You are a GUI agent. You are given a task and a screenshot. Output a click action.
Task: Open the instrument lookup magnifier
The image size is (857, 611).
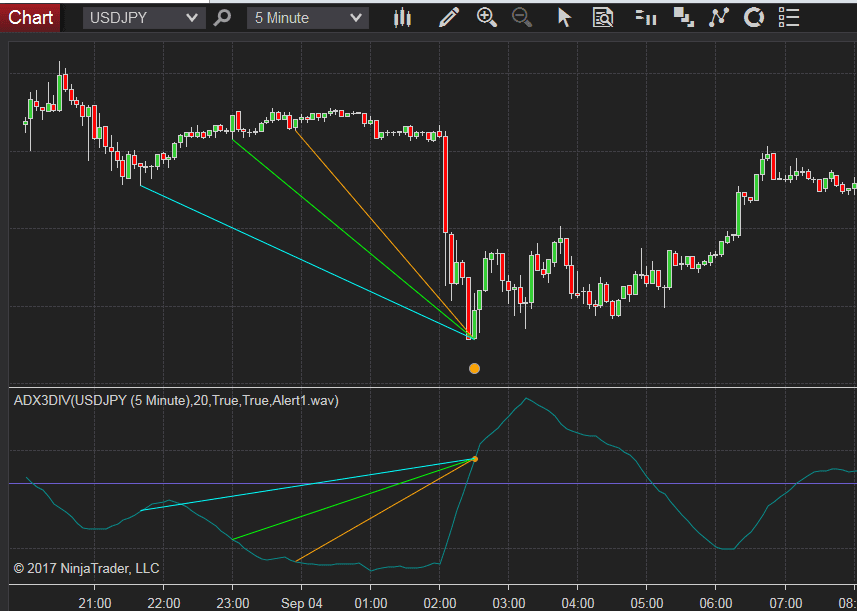221,17
